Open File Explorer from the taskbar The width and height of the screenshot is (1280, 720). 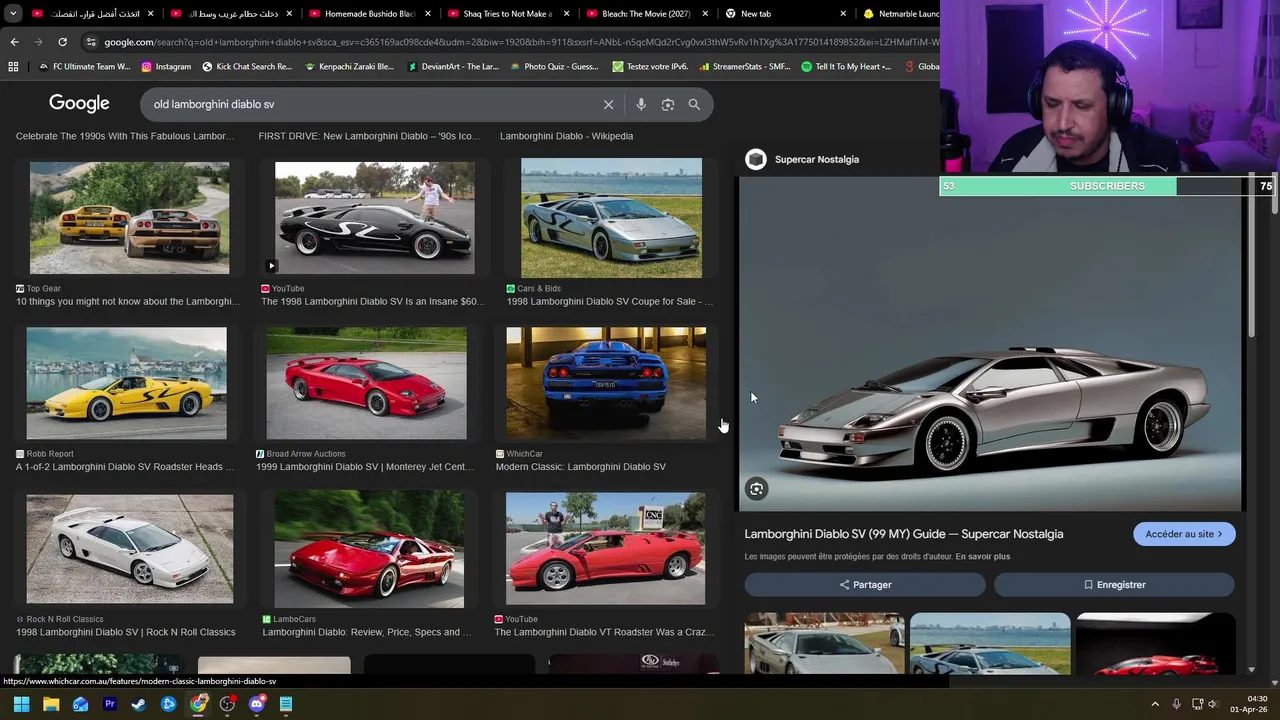pos(51,704)
